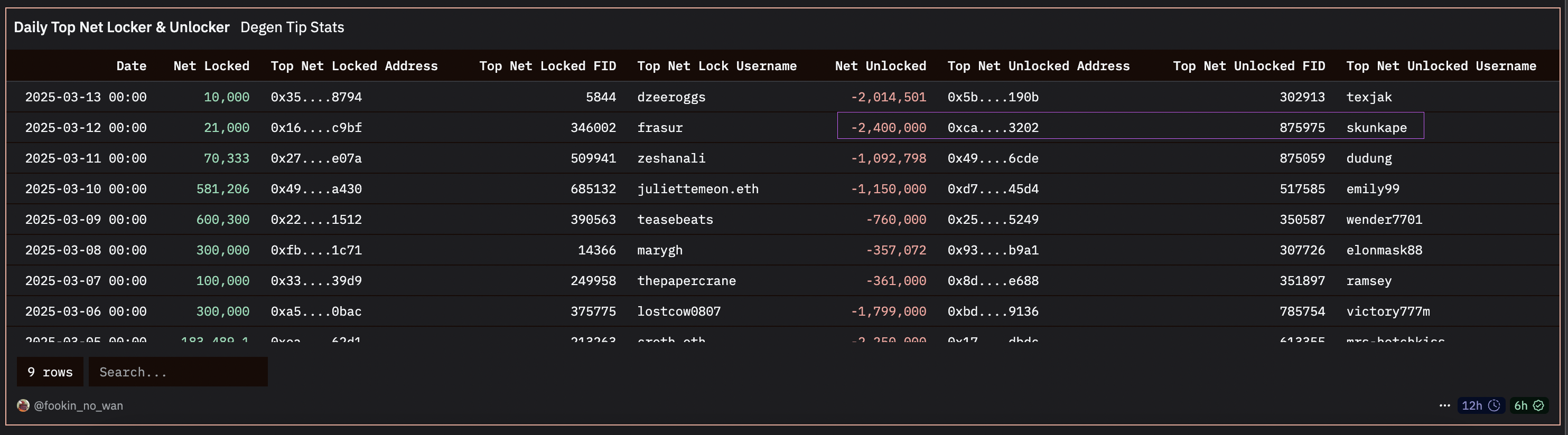Sort by the Net Locked column header
1568x435 pixels.
[x=211, y=65]
